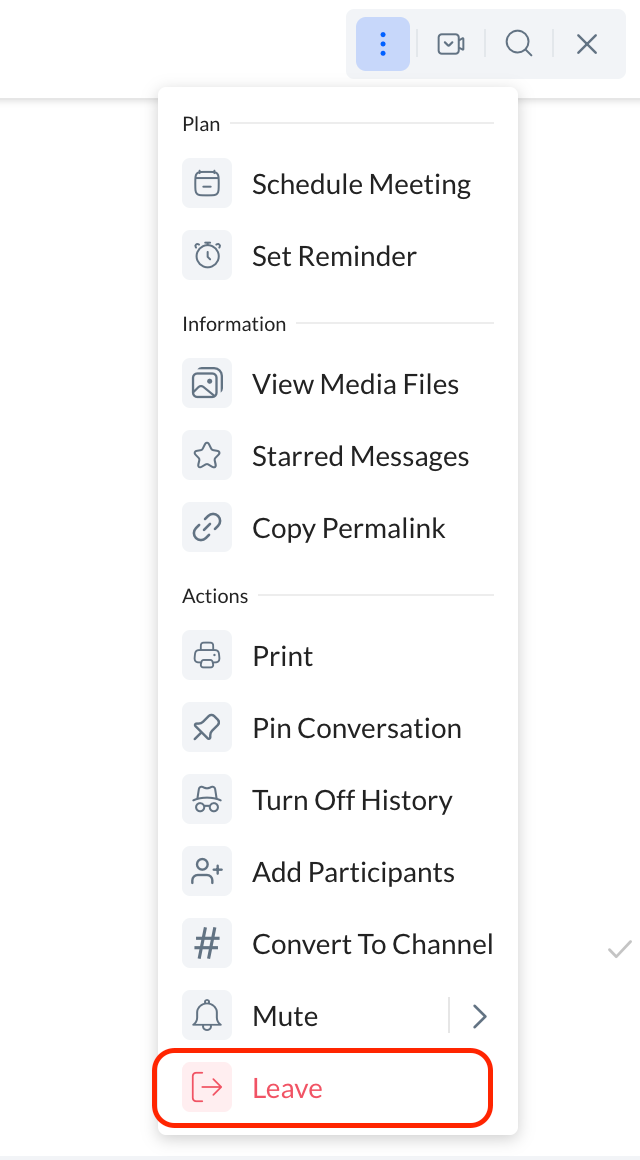Viewport: 640px width, 1160px height.
Task: Click the Schedule Meeting calendar icon
Action: click(x=207, y=184)
